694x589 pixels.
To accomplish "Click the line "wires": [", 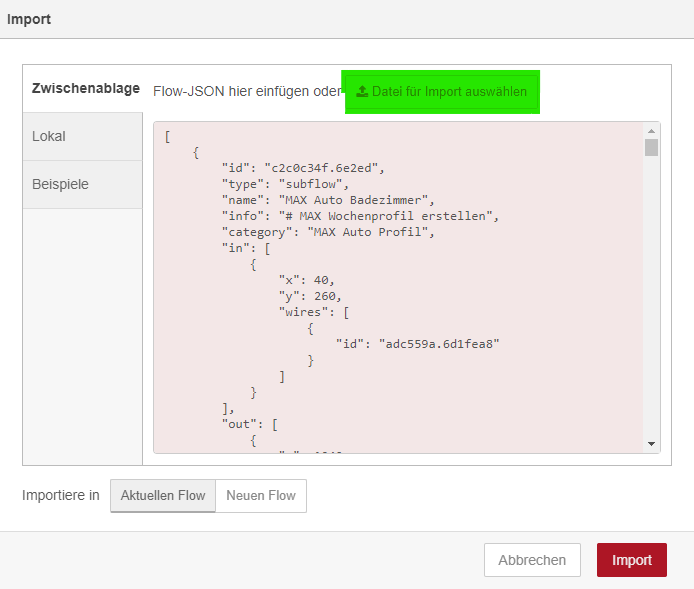I will pyautogui.click(x=314, y=312).
